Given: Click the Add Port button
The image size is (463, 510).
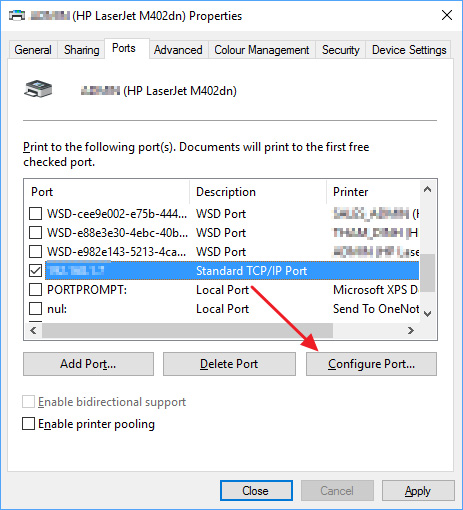Looking at the screenshot, I should click(x=88, y=364).
